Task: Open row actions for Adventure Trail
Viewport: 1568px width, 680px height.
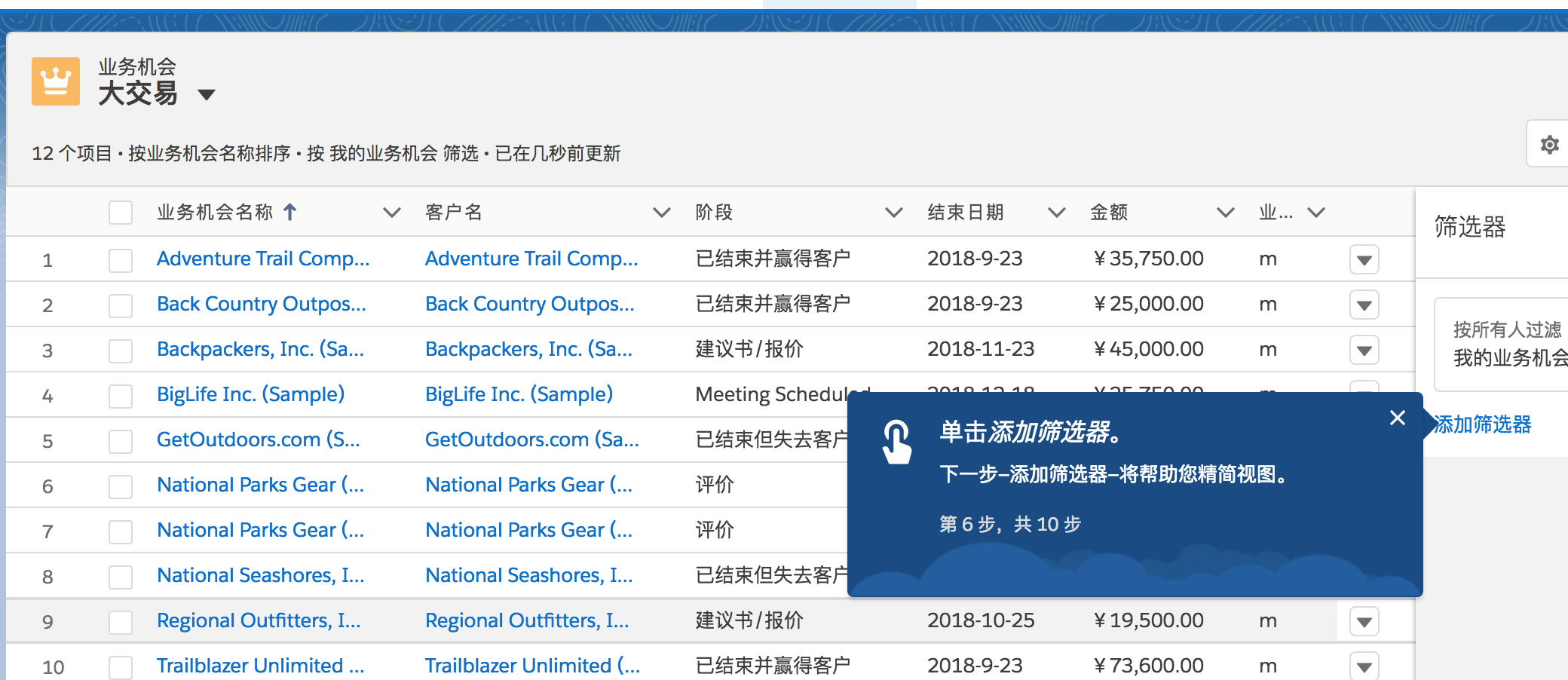Action: (x=1364, y=260)
